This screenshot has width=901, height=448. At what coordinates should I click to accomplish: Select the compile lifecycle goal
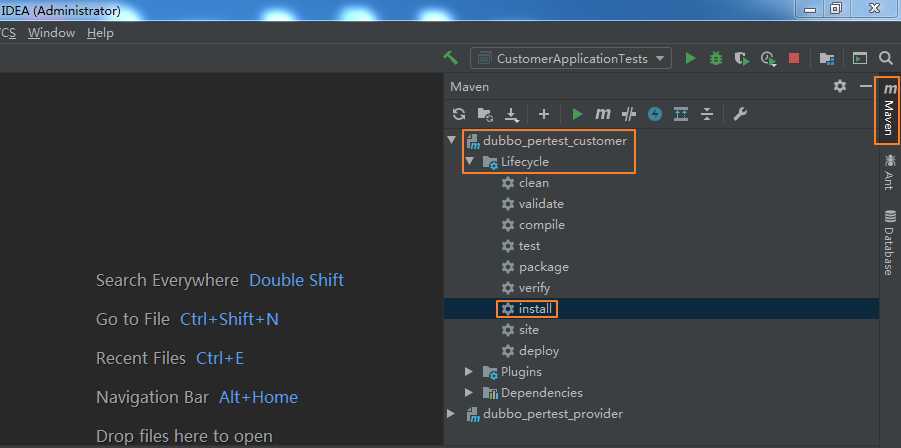542,225
